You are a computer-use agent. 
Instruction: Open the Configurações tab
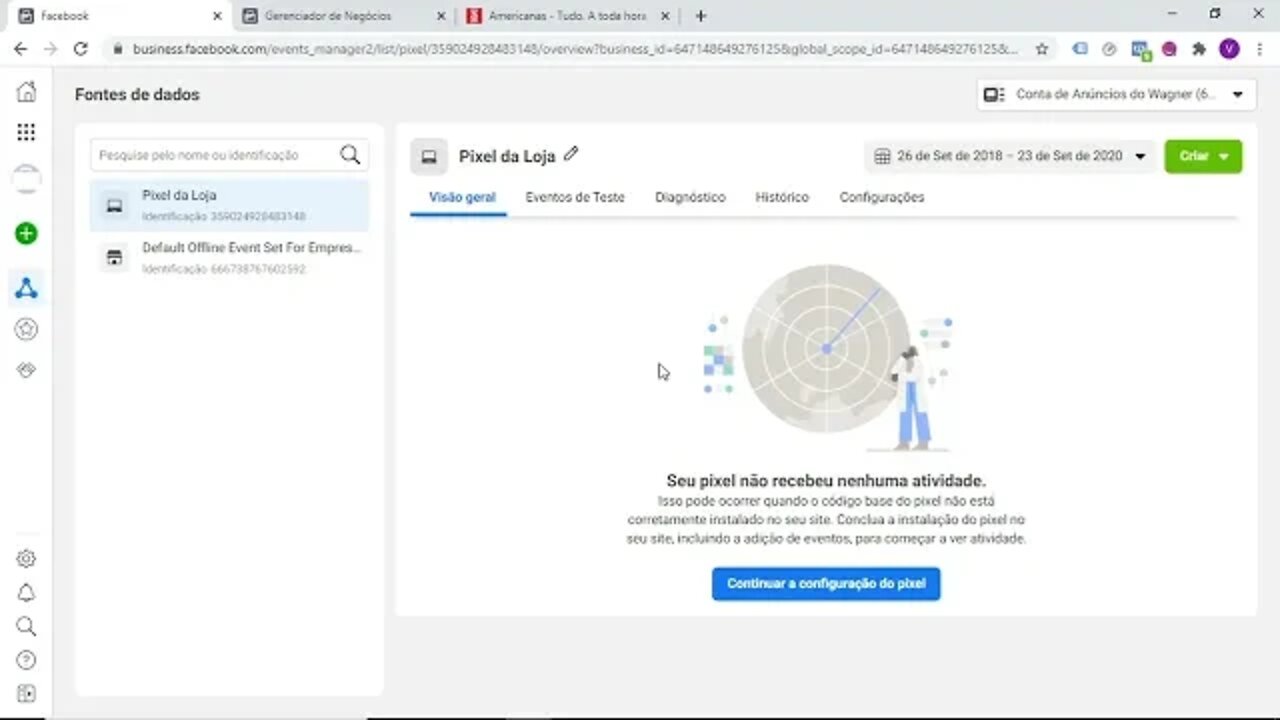[882, 197]
